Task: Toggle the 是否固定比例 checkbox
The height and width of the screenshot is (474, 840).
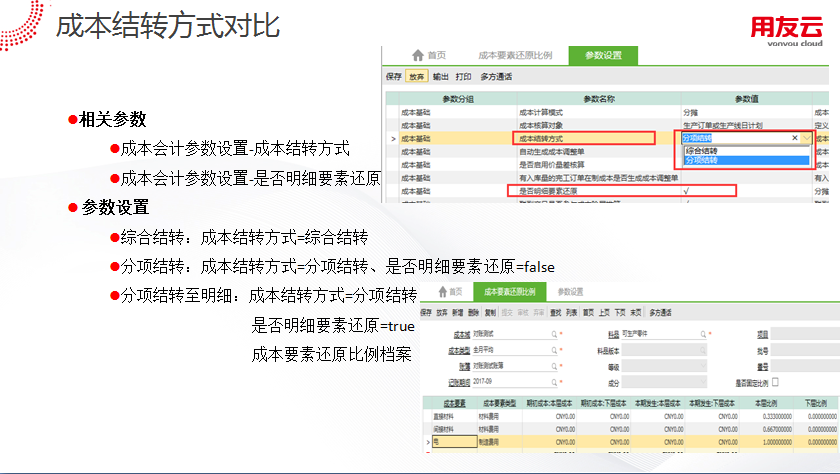Action: click(774, 382)
